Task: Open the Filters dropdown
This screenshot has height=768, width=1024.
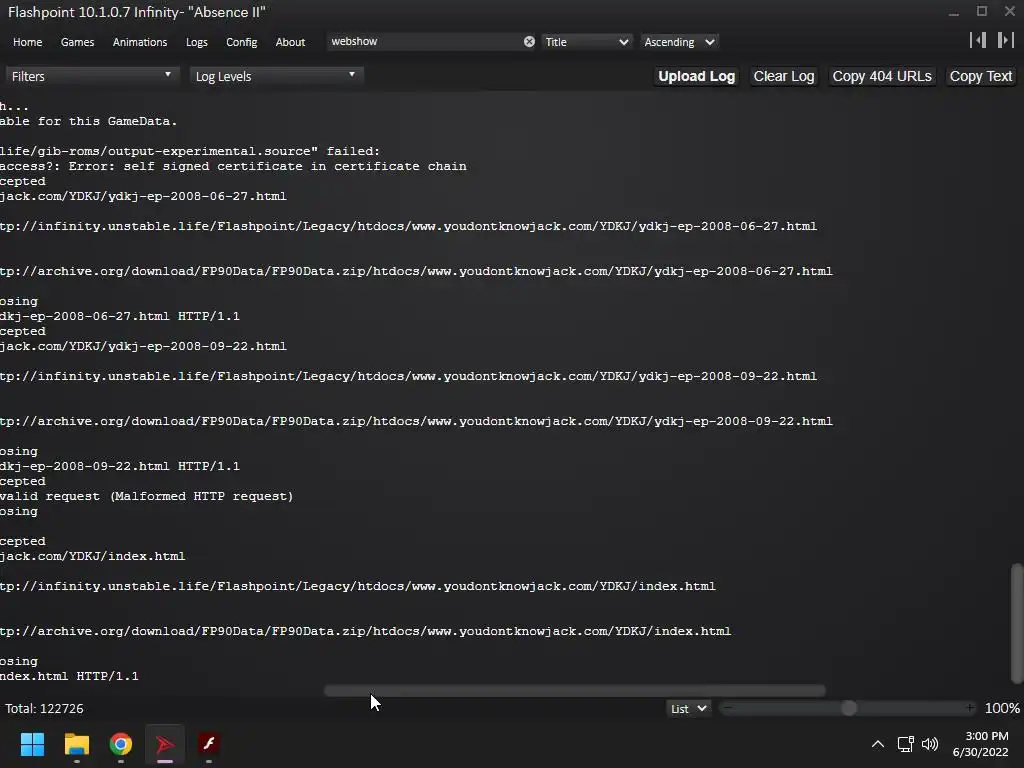Action: 91,76
